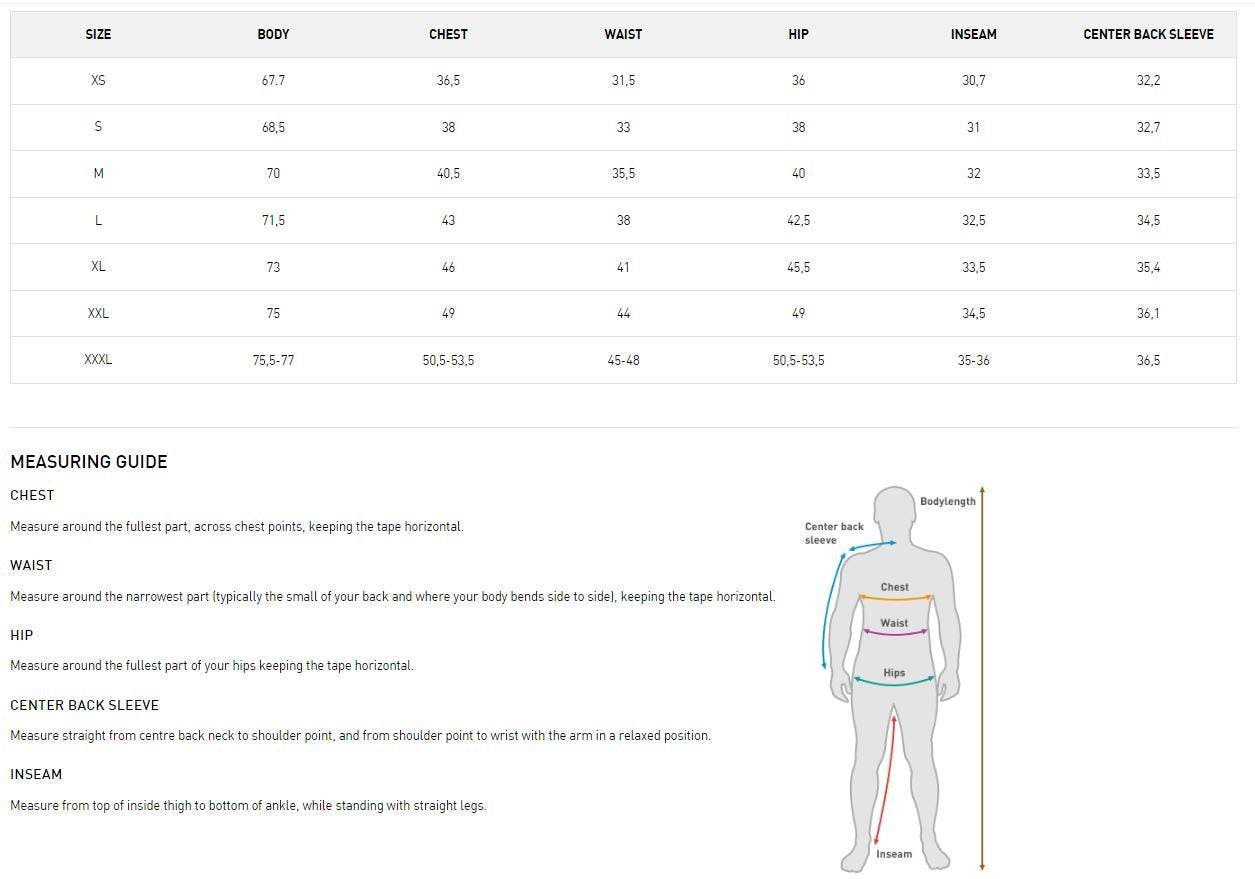The image size is (1255, 879).
Task: Click the tall brown bodylength arrow
Action: 982,678
